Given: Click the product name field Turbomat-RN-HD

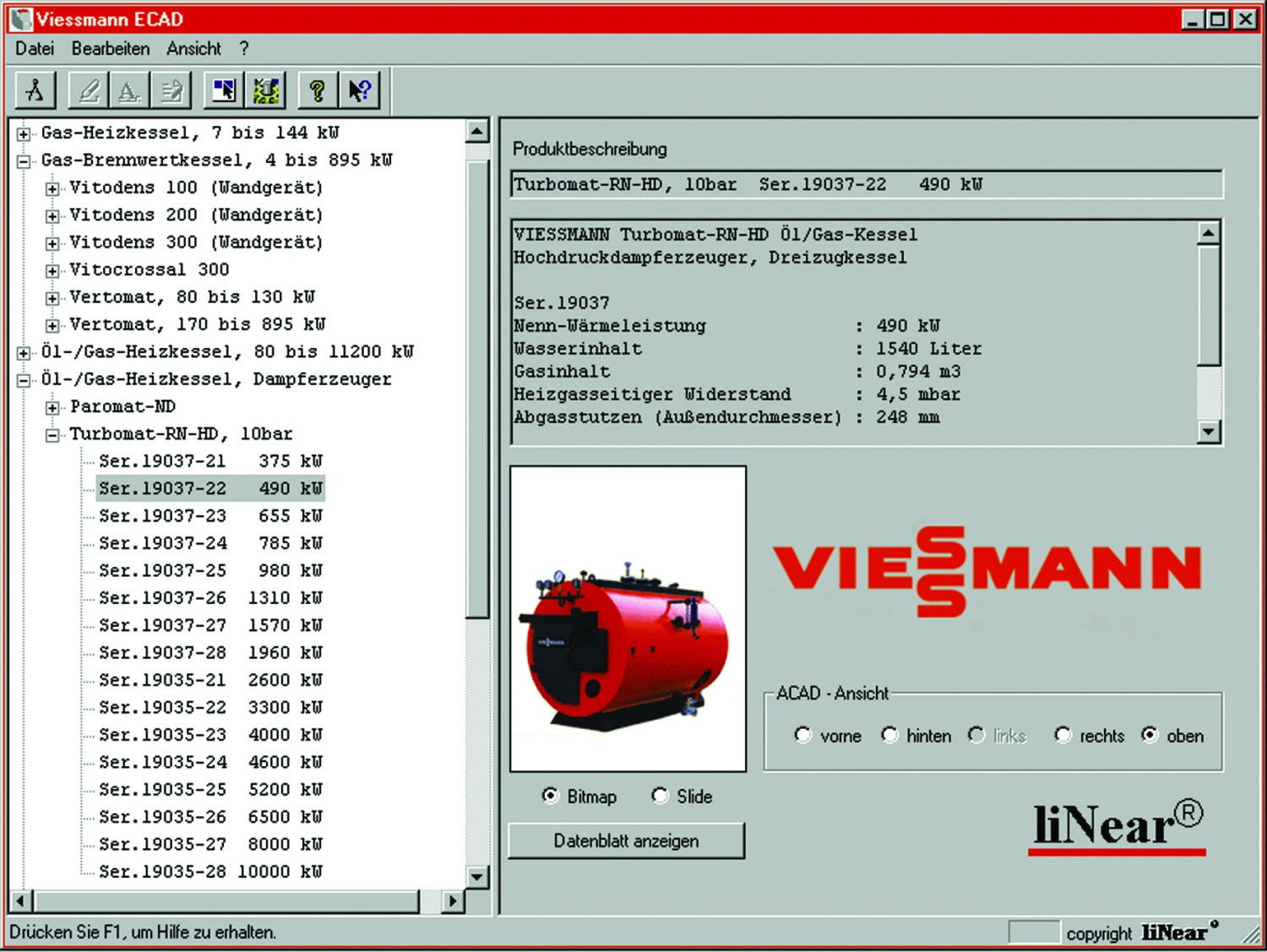Looking at the screenshot, I should 867,184.
